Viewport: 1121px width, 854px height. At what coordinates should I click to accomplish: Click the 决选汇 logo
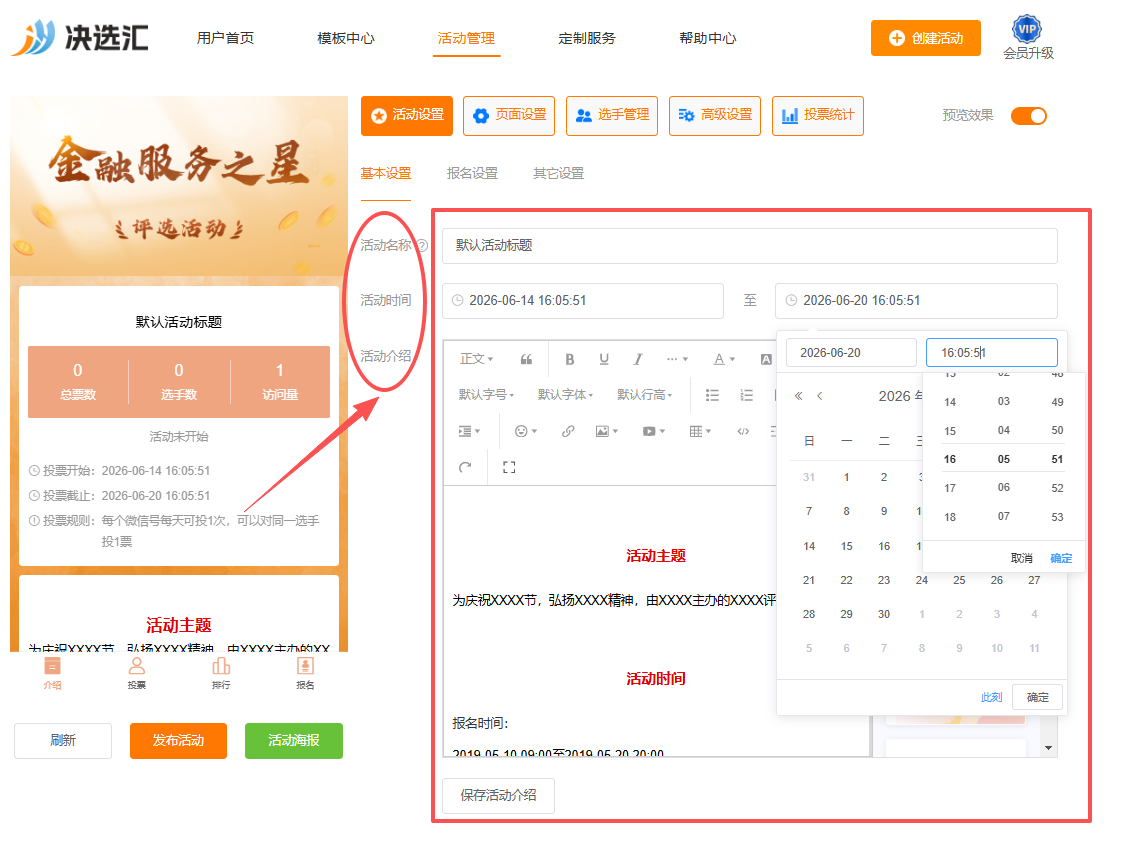80,37
